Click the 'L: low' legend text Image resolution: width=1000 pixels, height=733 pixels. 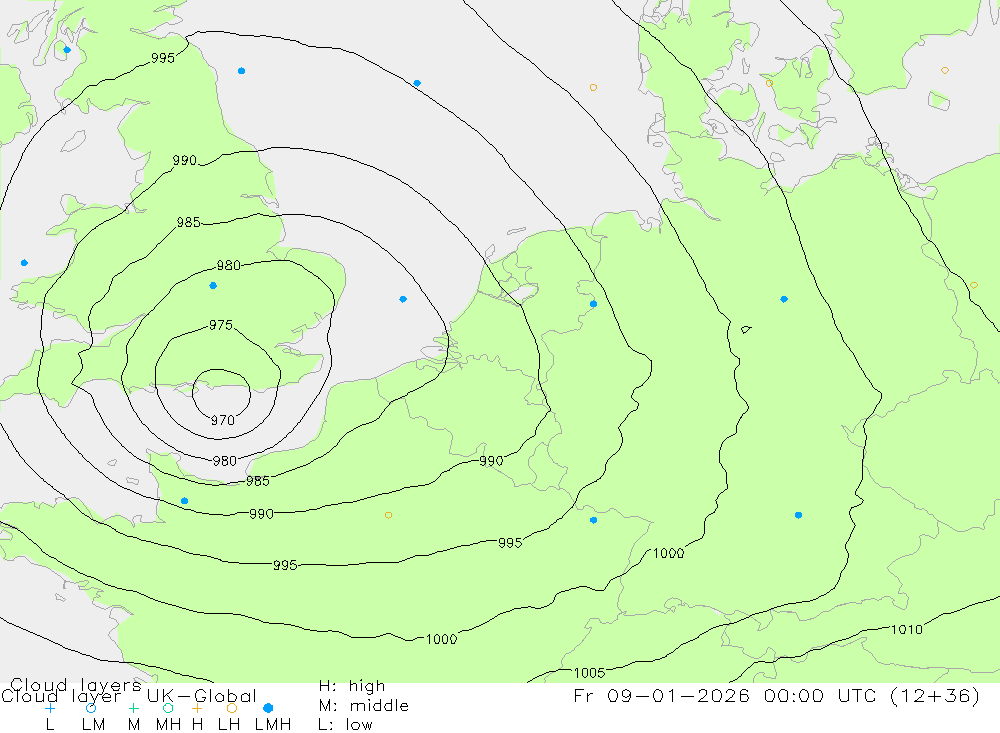[345, 725]
